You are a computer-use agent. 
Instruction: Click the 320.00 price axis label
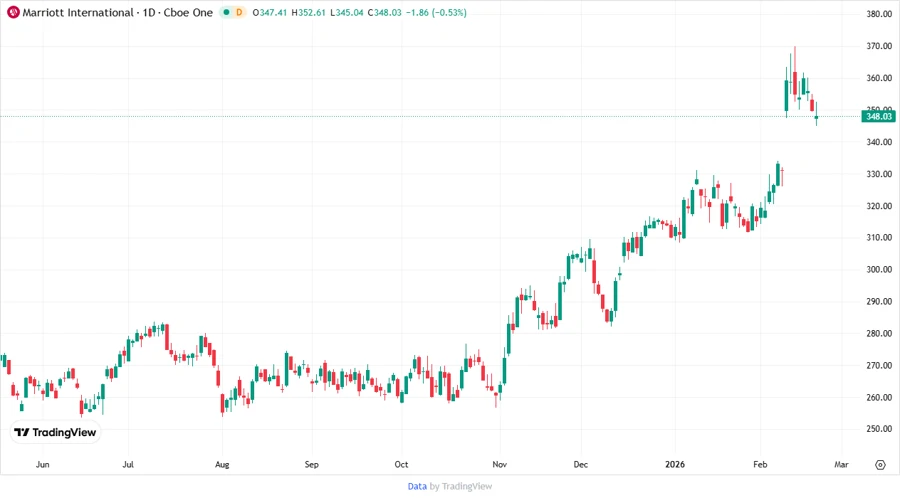(879, 206)
